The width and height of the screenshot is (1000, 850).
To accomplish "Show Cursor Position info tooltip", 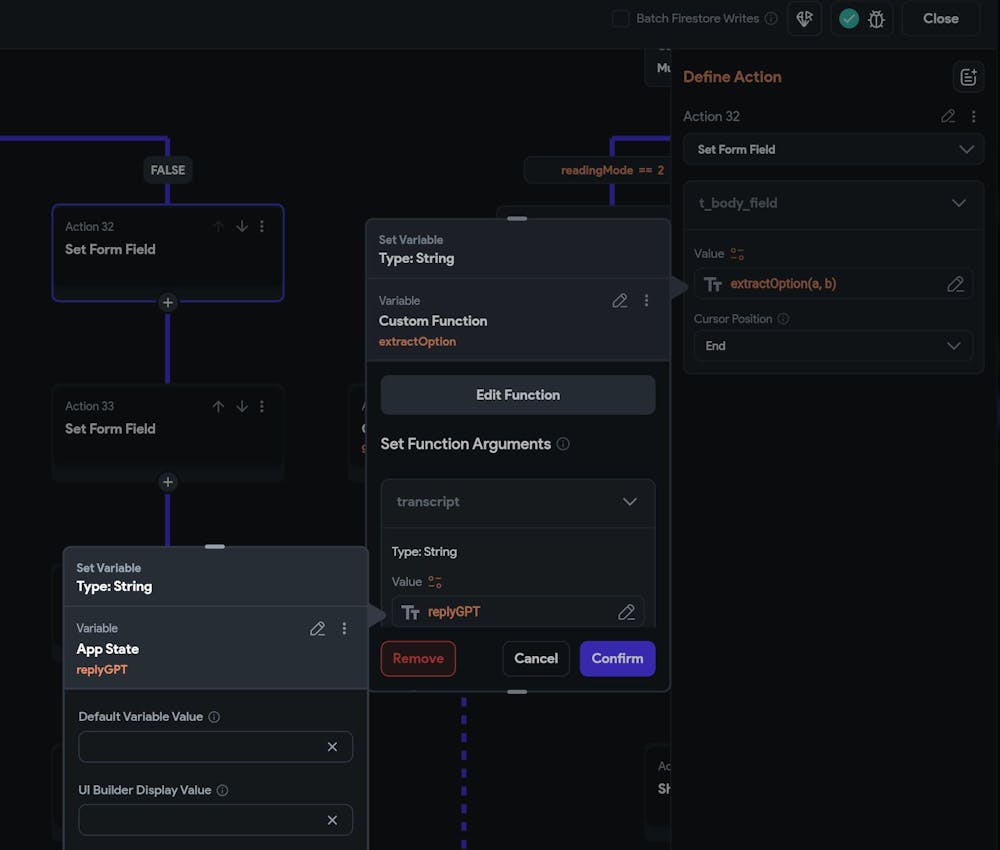I will [783, 319].
